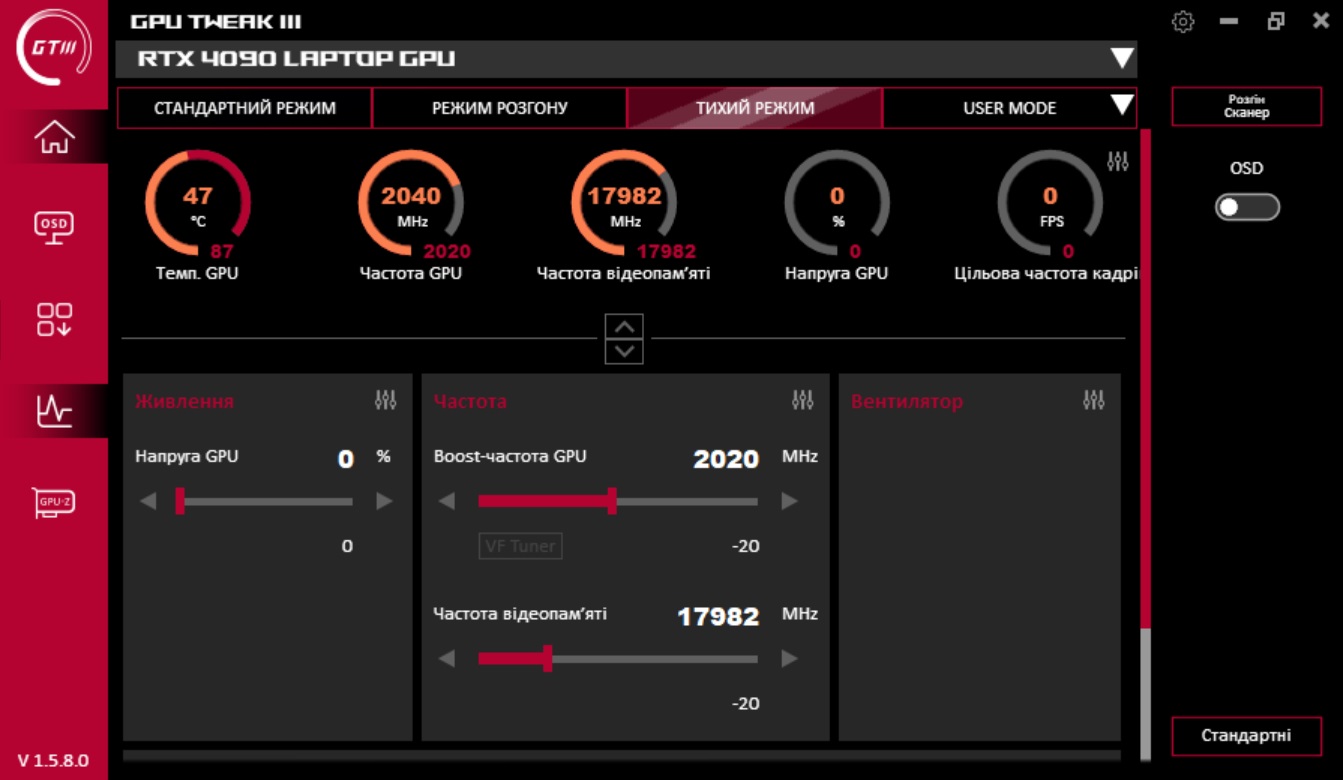This screenshot has width=1343, height=780.
Task: Open Вентилятор panel settings sliders icon
Action: (x=1094, y=400)
